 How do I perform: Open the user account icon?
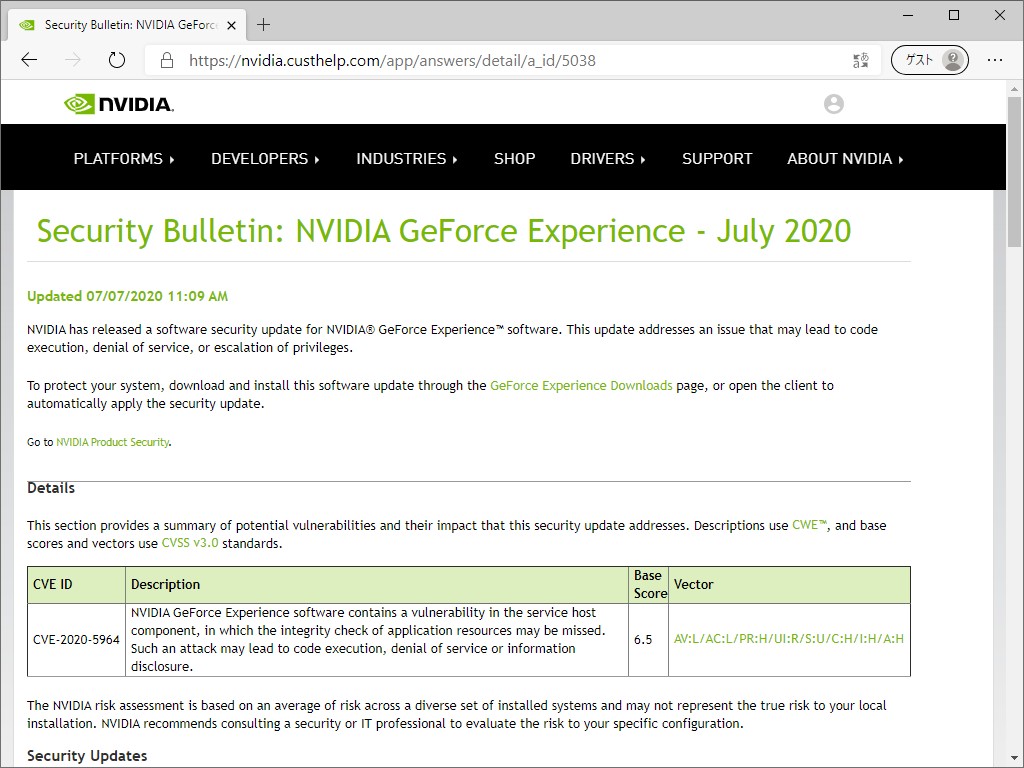[833, 104]
